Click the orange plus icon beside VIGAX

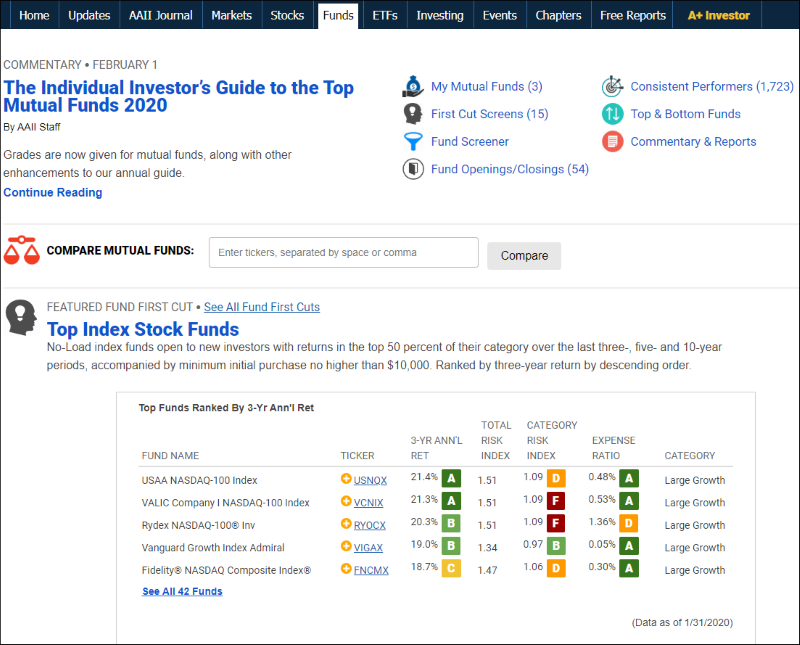[x=346, y=546]
